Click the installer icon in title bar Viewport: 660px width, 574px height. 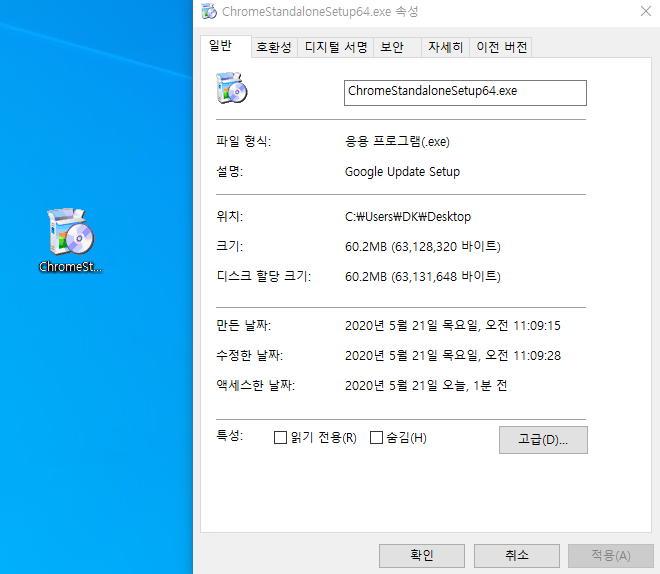(209, 11)
